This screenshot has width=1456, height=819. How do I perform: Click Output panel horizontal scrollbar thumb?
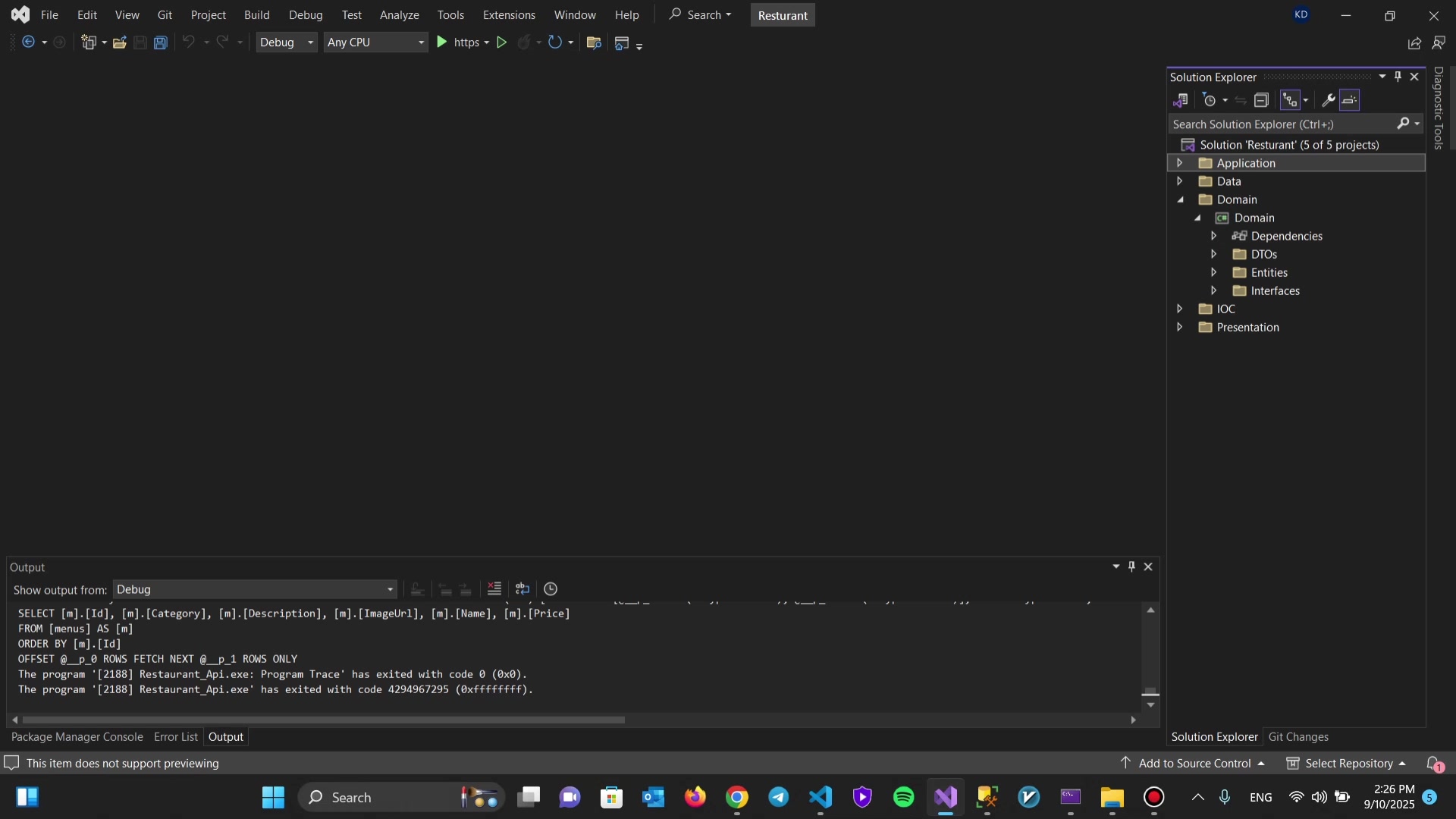[x=323, y=720]
